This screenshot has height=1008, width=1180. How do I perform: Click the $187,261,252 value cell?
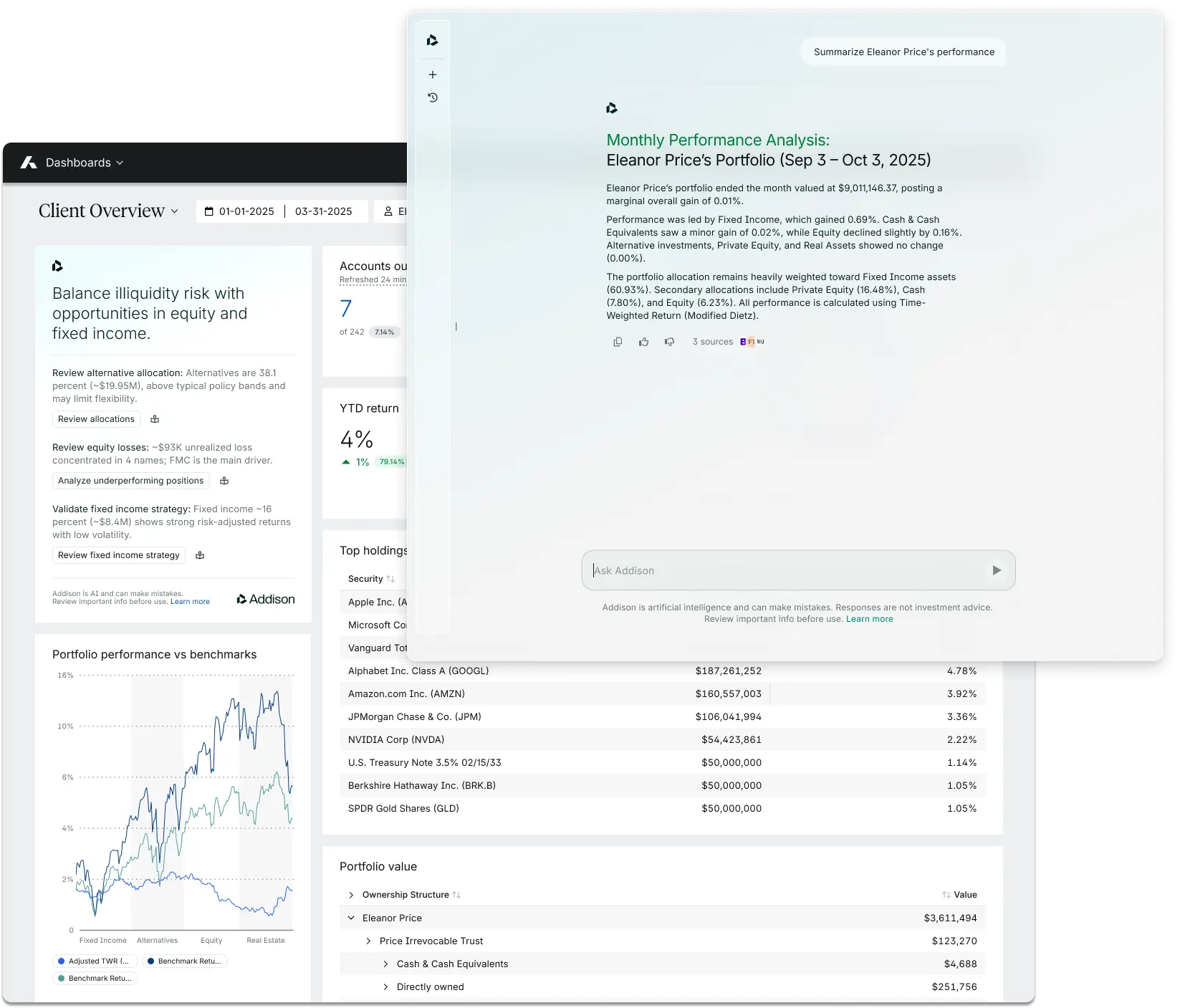point(729,671)
